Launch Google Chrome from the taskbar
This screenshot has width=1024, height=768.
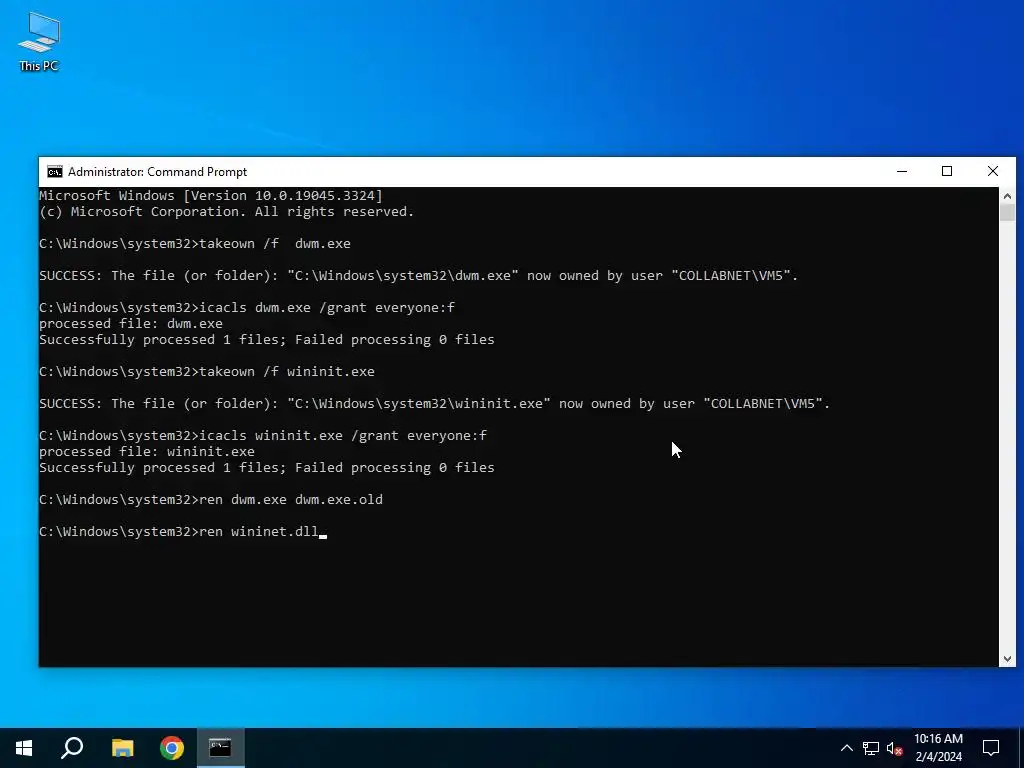[172, 748]
